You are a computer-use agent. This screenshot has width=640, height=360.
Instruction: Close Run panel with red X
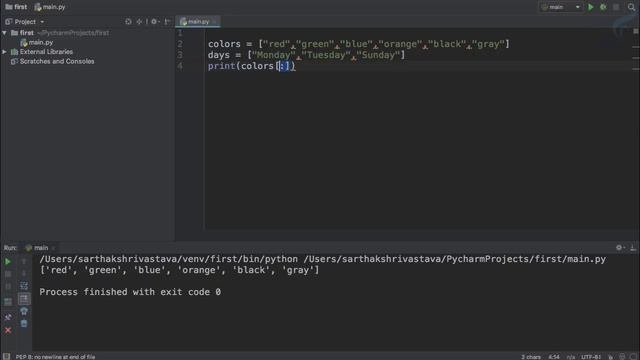coord(8,330)
